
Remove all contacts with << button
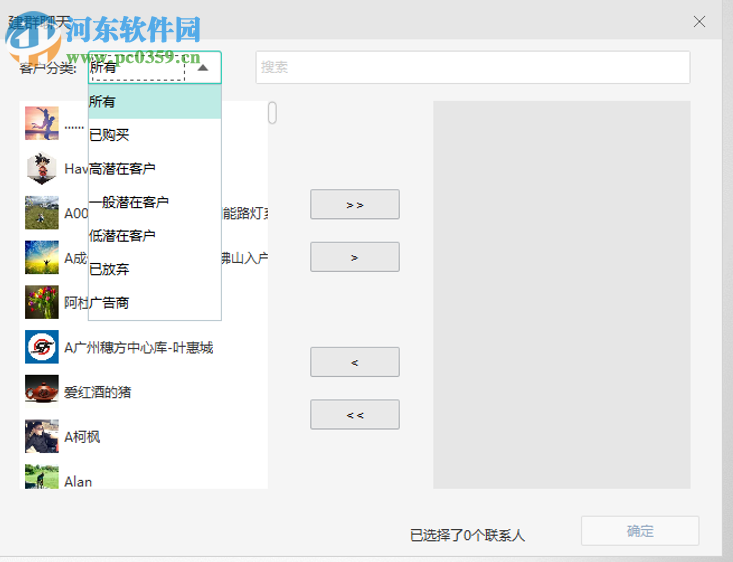tap(355, 414)
